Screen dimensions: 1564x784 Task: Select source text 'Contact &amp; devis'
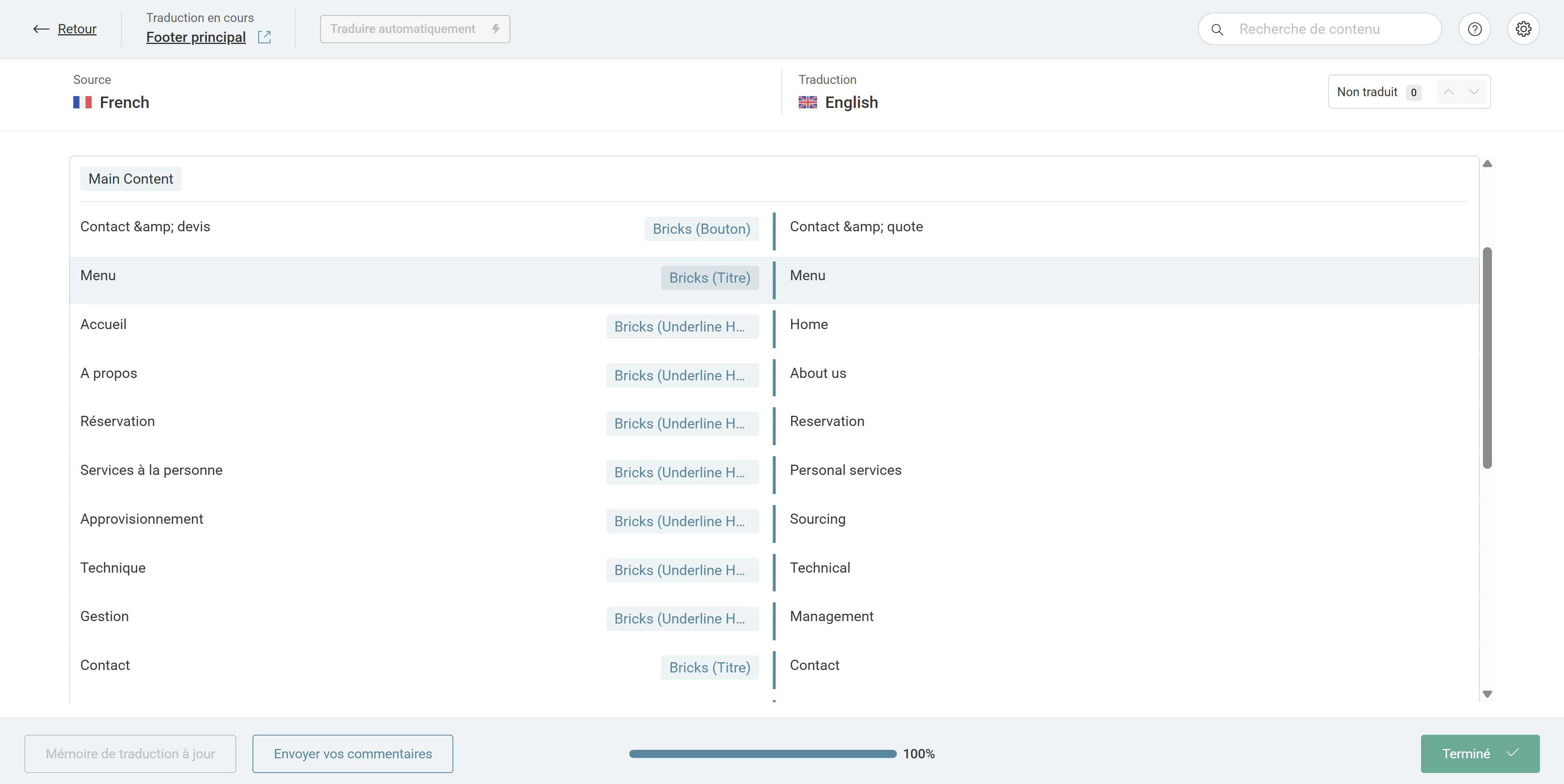coord(145,226)
